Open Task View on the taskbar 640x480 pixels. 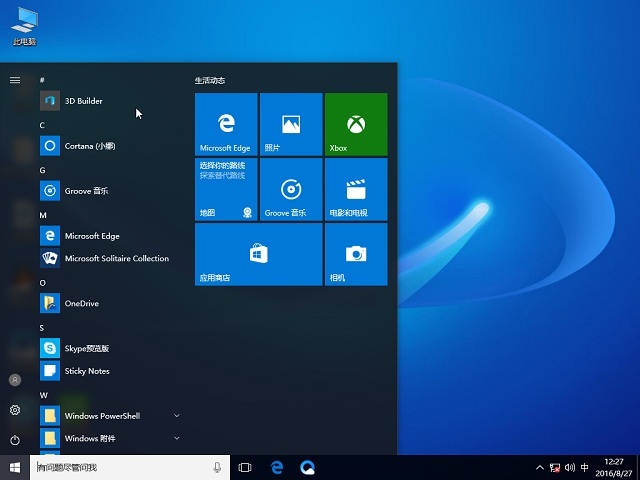[x=245, y=467]
